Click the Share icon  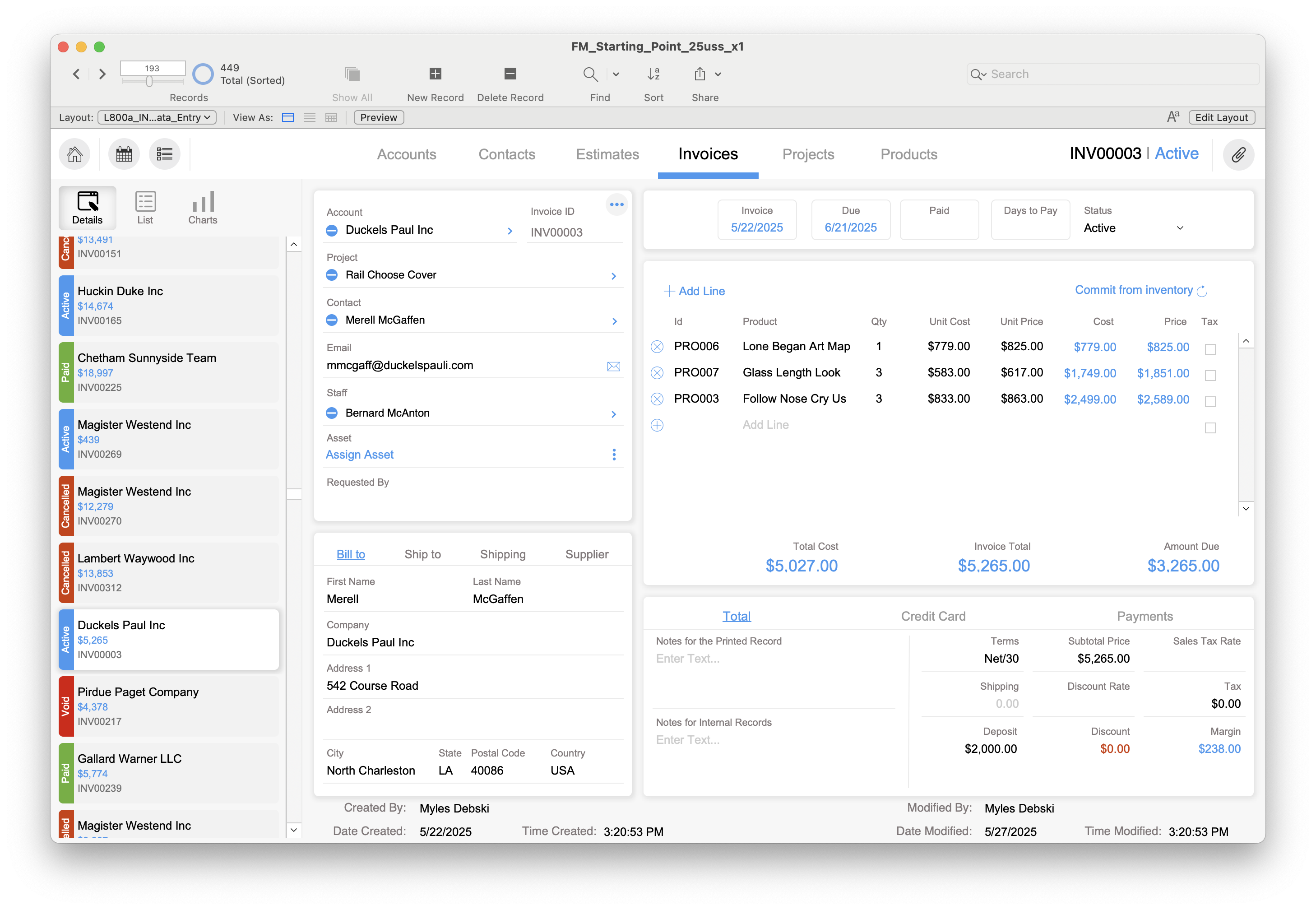700,74
